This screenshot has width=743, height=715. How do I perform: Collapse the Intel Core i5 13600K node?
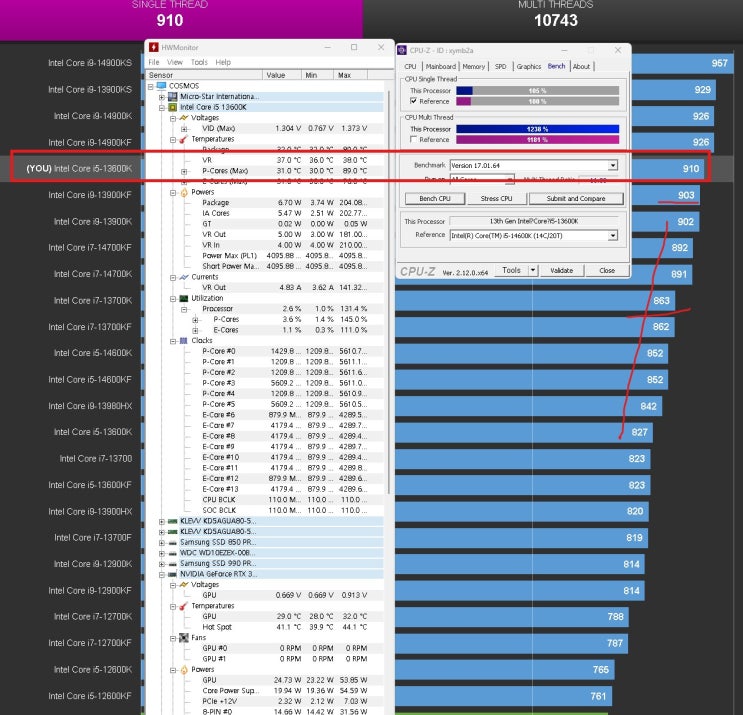(x=162, y=108)
